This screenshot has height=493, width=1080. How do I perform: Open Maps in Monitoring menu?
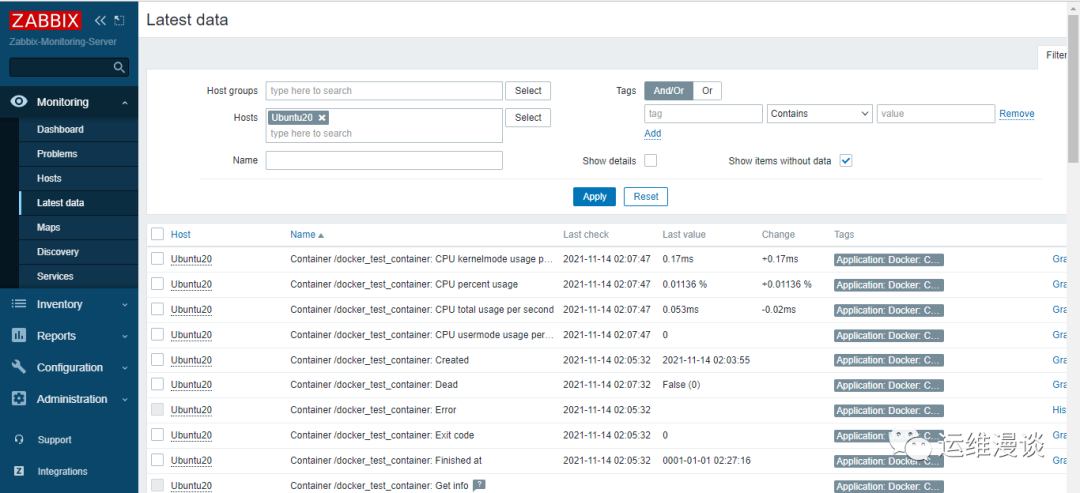[x=48, y=227]
